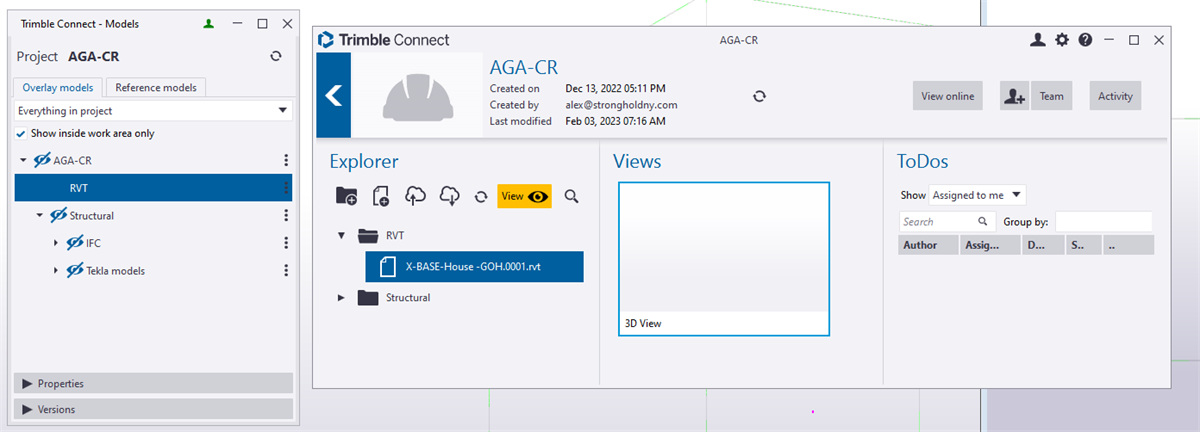Click the Group by field

[x=1104, y=222]
